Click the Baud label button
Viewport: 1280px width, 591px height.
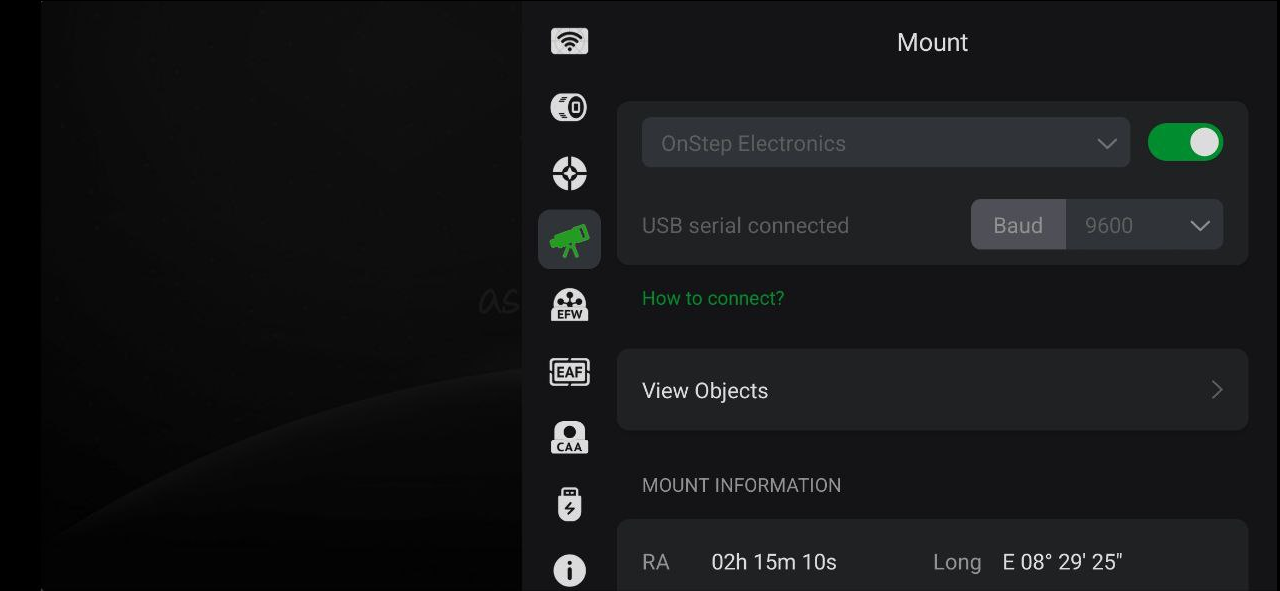pyautogui.click(x=1018, y=225)
